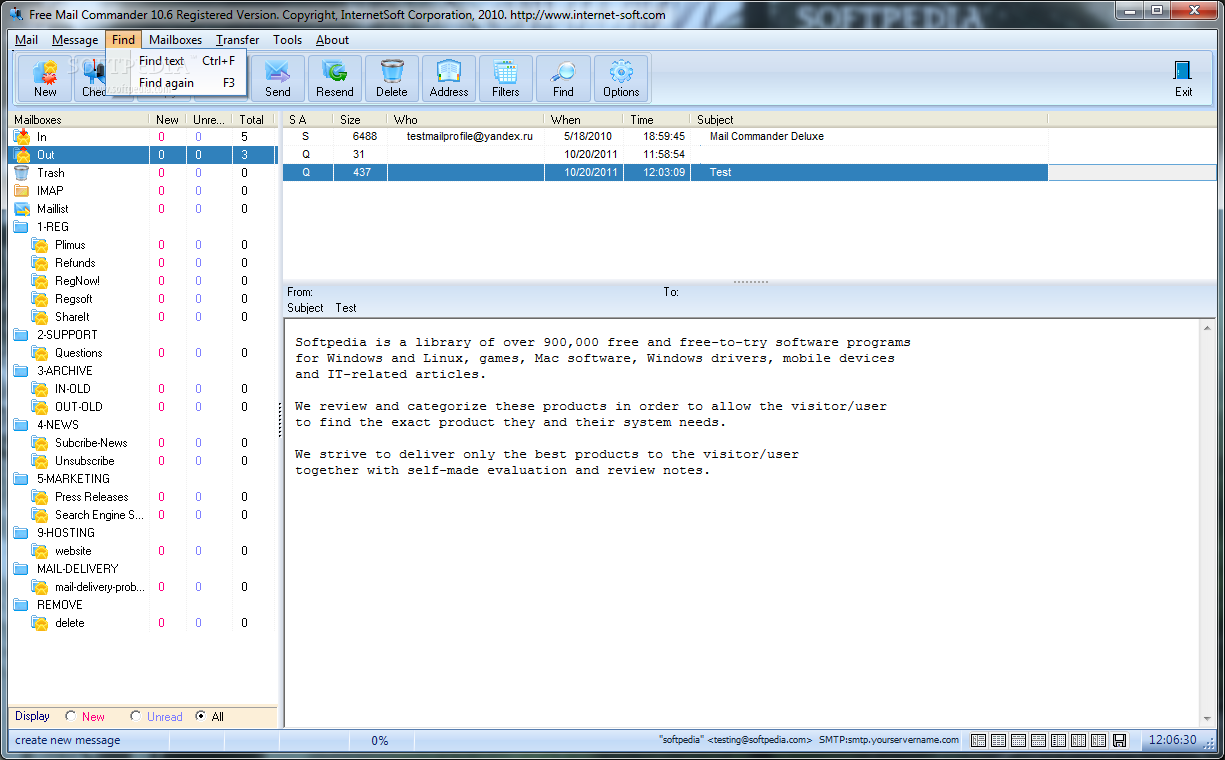Open the Filters toolbar icon
This screenshot has height=760, width=1225.
click(506, 78)
